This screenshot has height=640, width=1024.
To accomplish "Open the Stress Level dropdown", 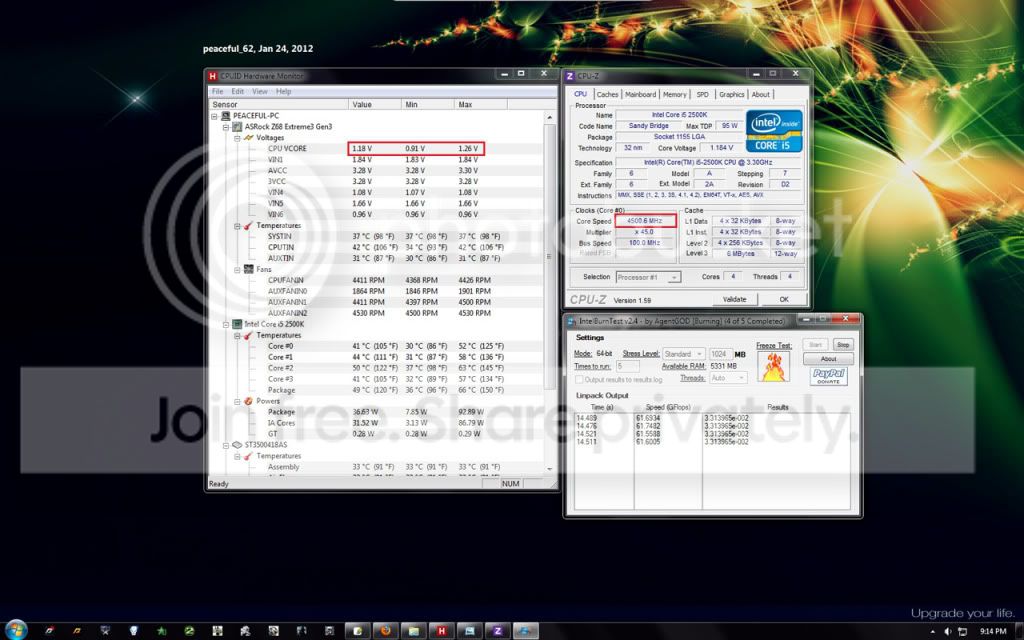I will [x=683, y=354].
